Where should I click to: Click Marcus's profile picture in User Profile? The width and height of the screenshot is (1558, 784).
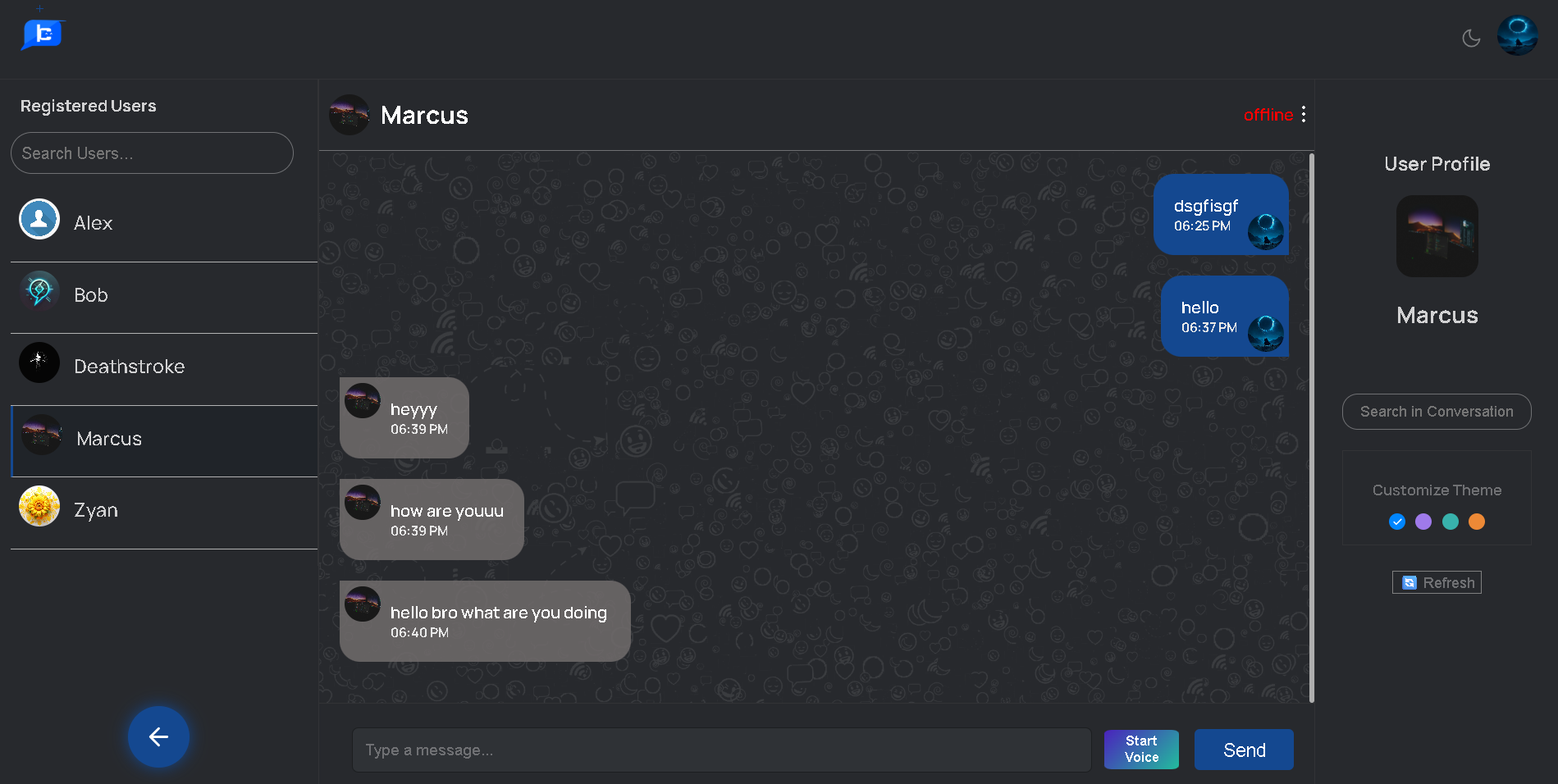pyautogui.click(x=1437, y=236)
